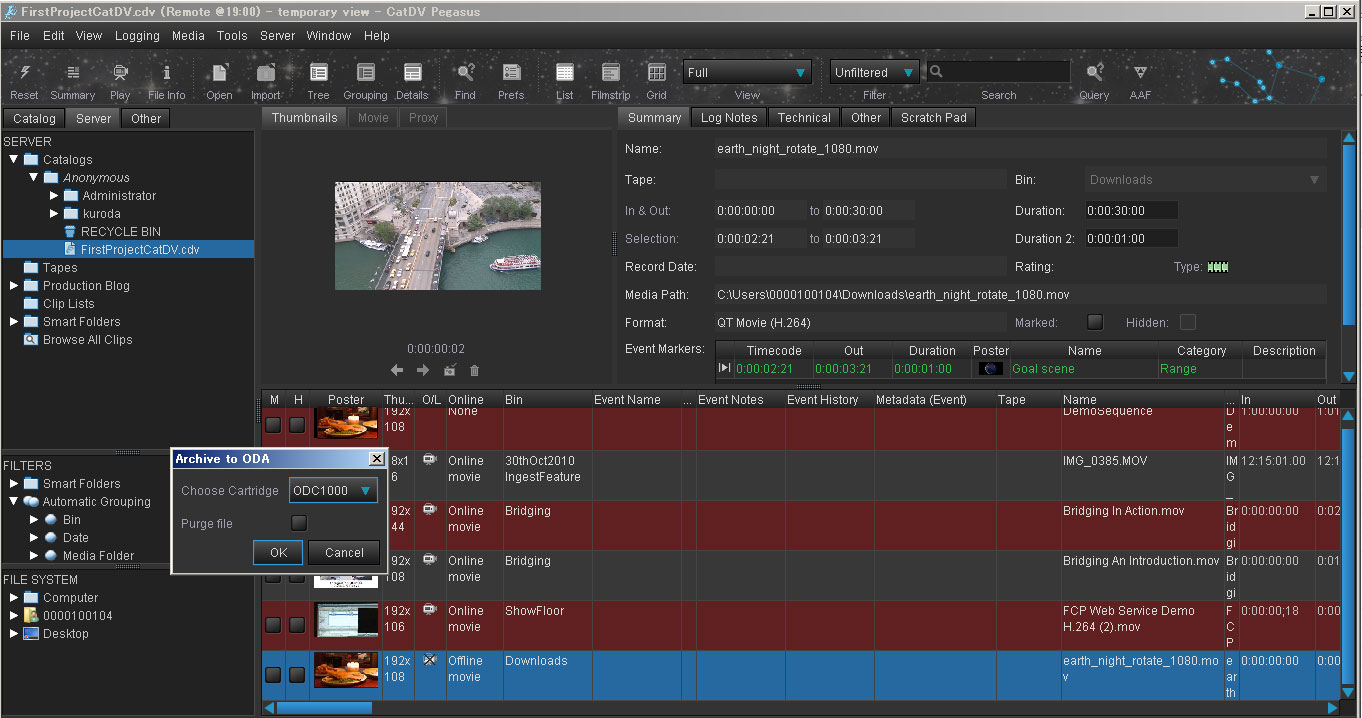This screenshot has height=718, width=1362.
Task: Go to previous thumbnail arrow
Action: [x=397, y=370]
